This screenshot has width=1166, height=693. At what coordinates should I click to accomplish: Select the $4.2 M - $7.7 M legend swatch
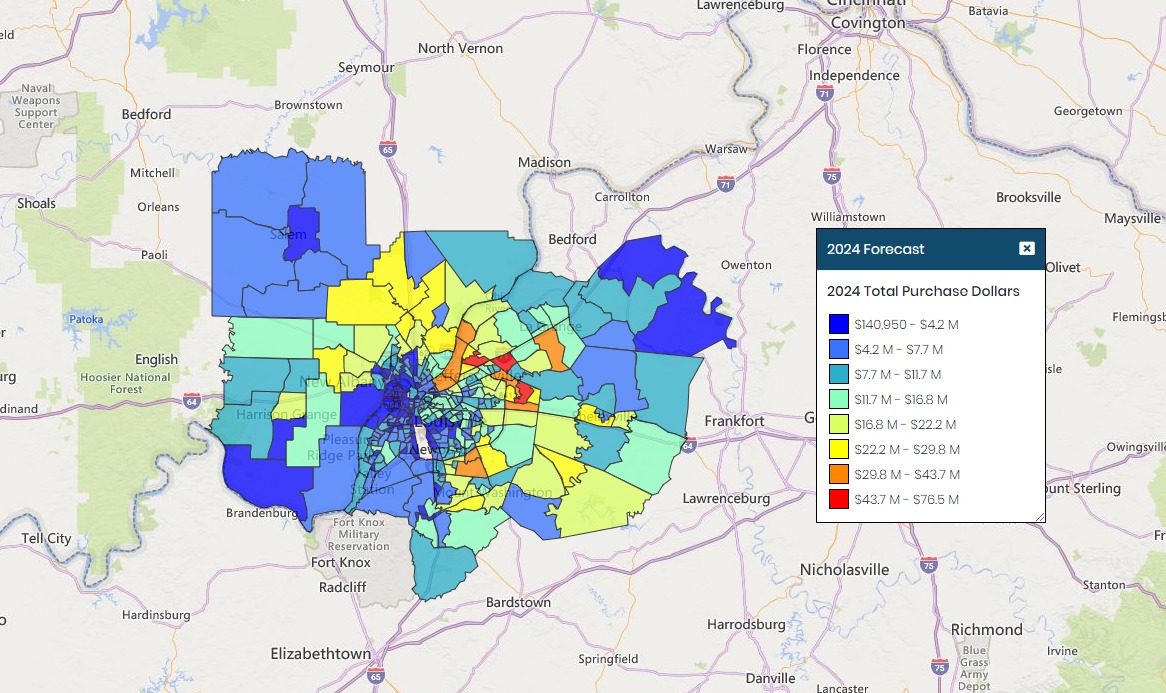click(x=839, y=349)
